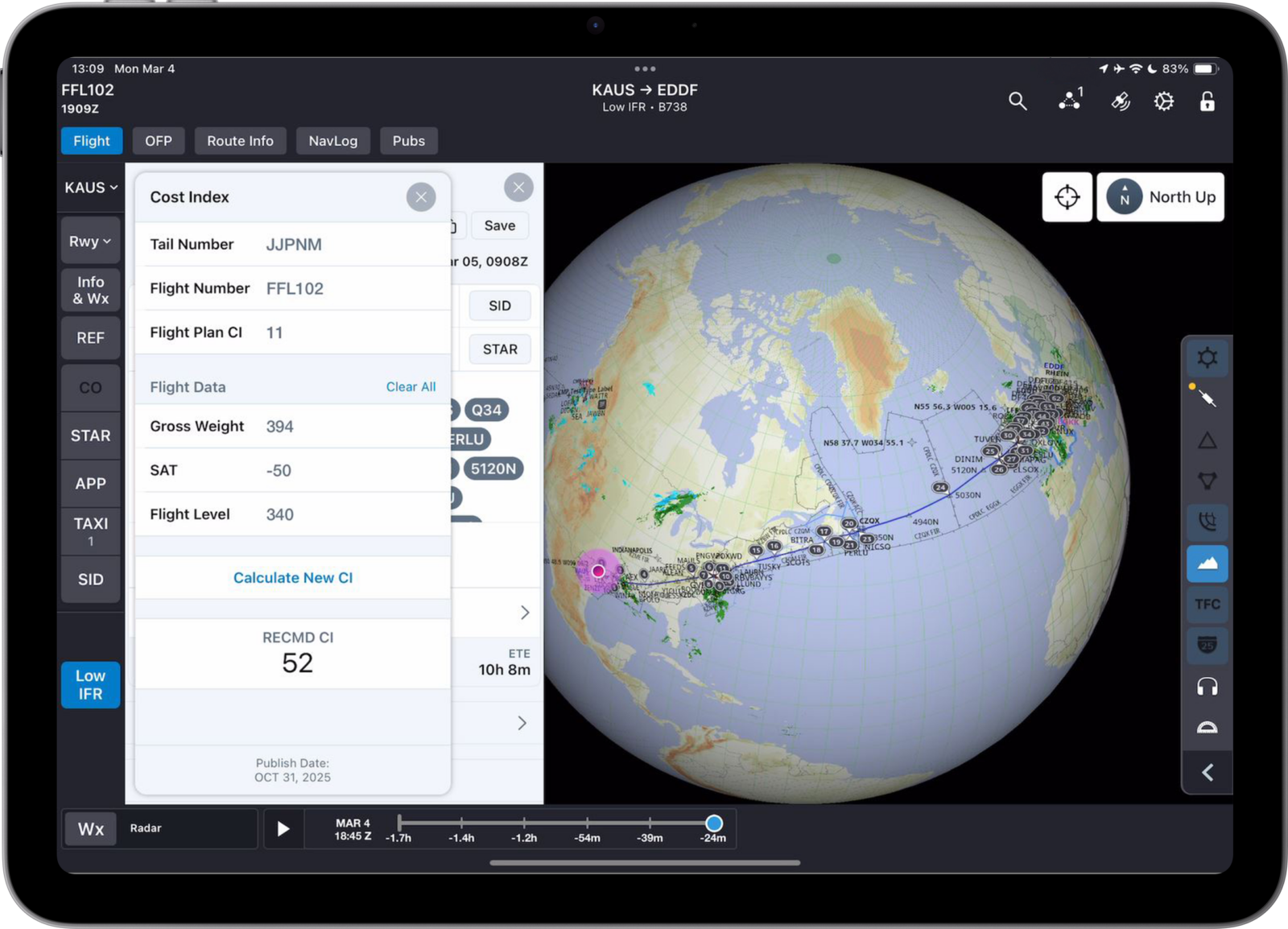Open the TFC traffic overlay

tap(1207, 604)
